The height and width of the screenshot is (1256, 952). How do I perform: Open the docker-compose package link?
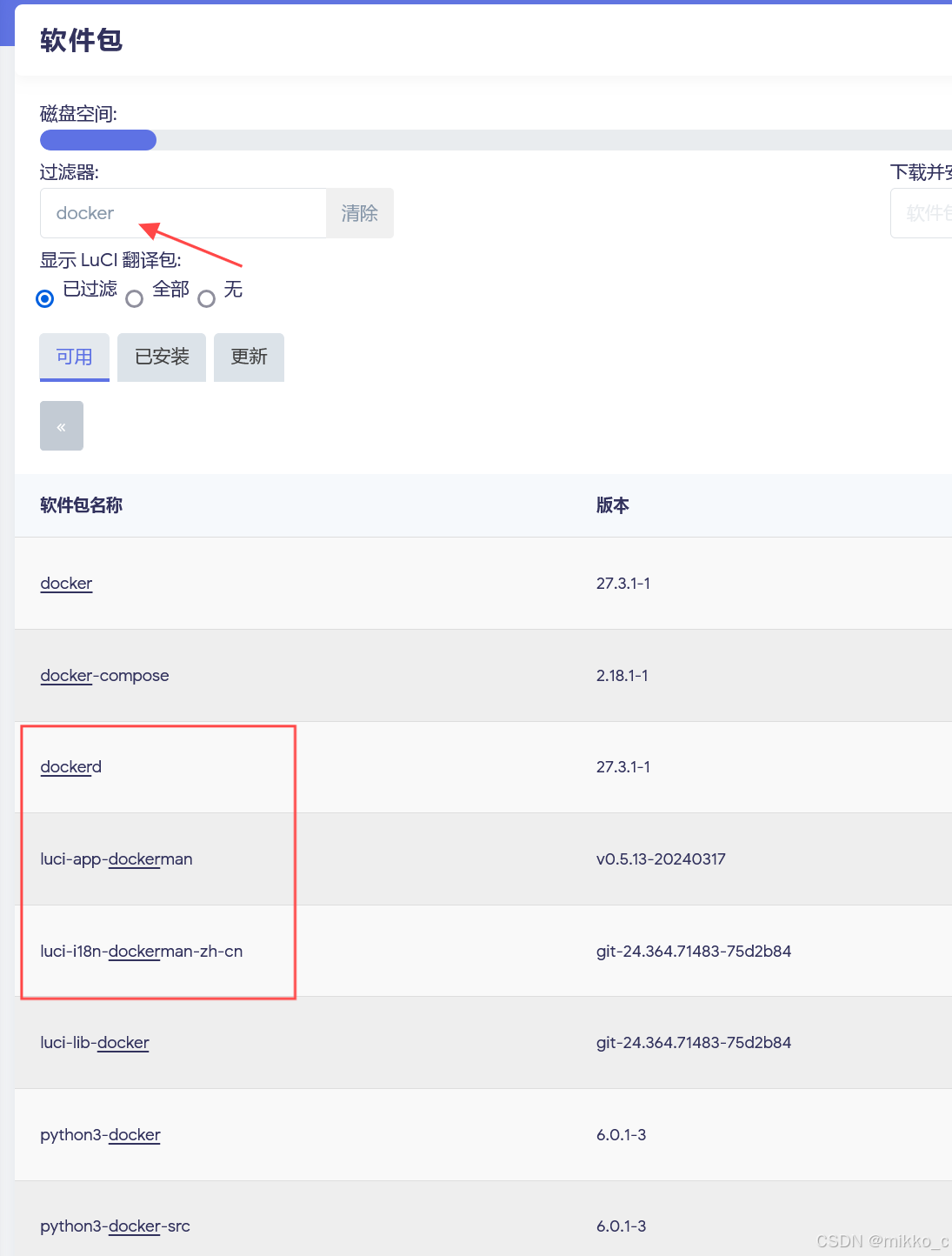click(104, 676)
